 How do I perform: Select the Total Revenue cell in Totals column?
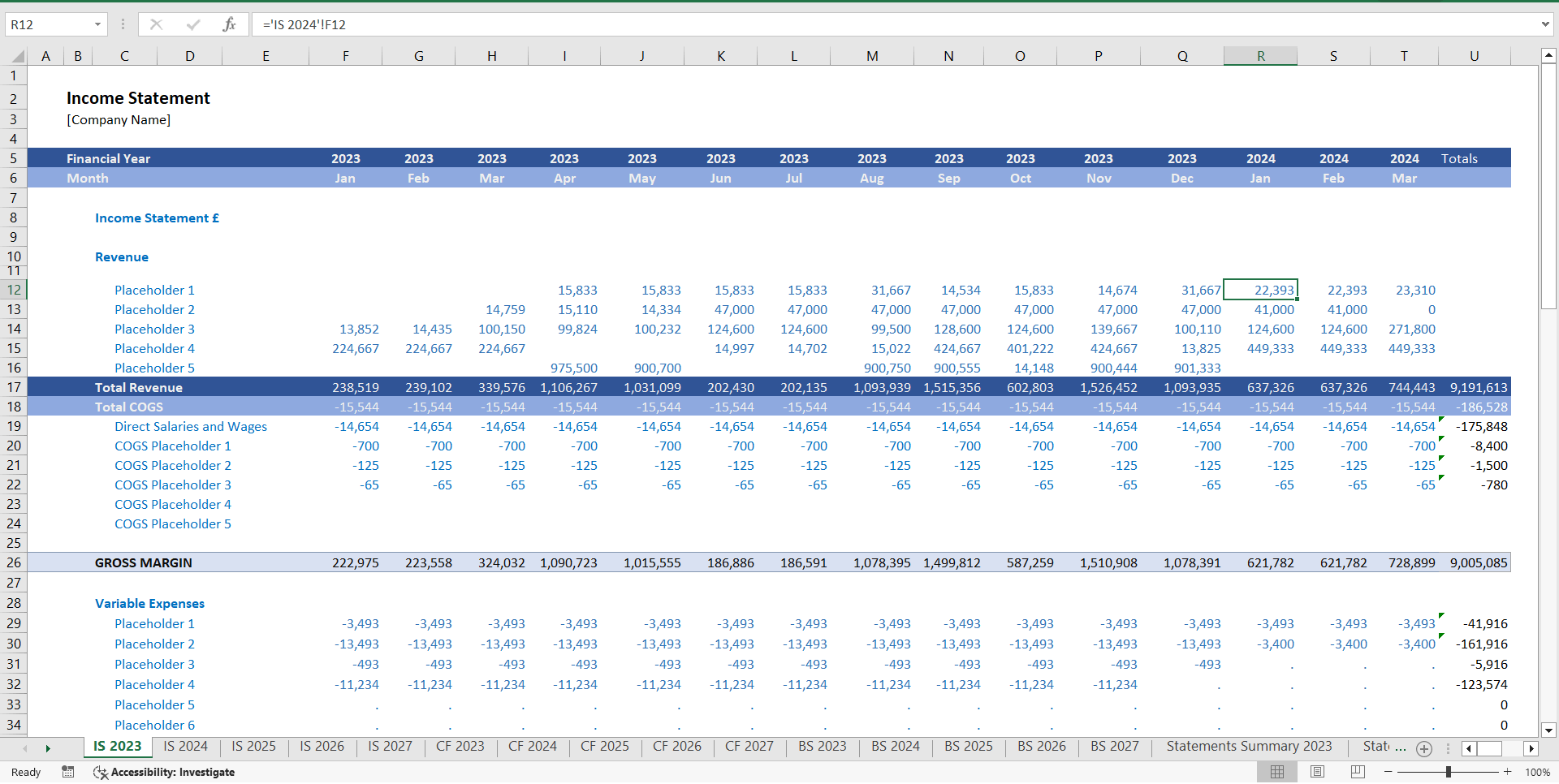pos(1475,387)
